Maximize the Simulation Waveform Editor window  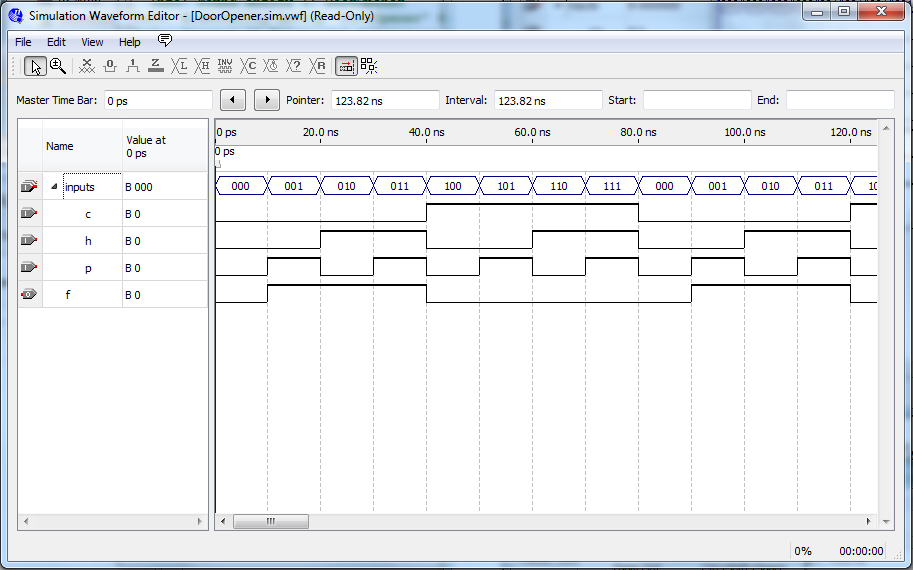coord(844,11)
